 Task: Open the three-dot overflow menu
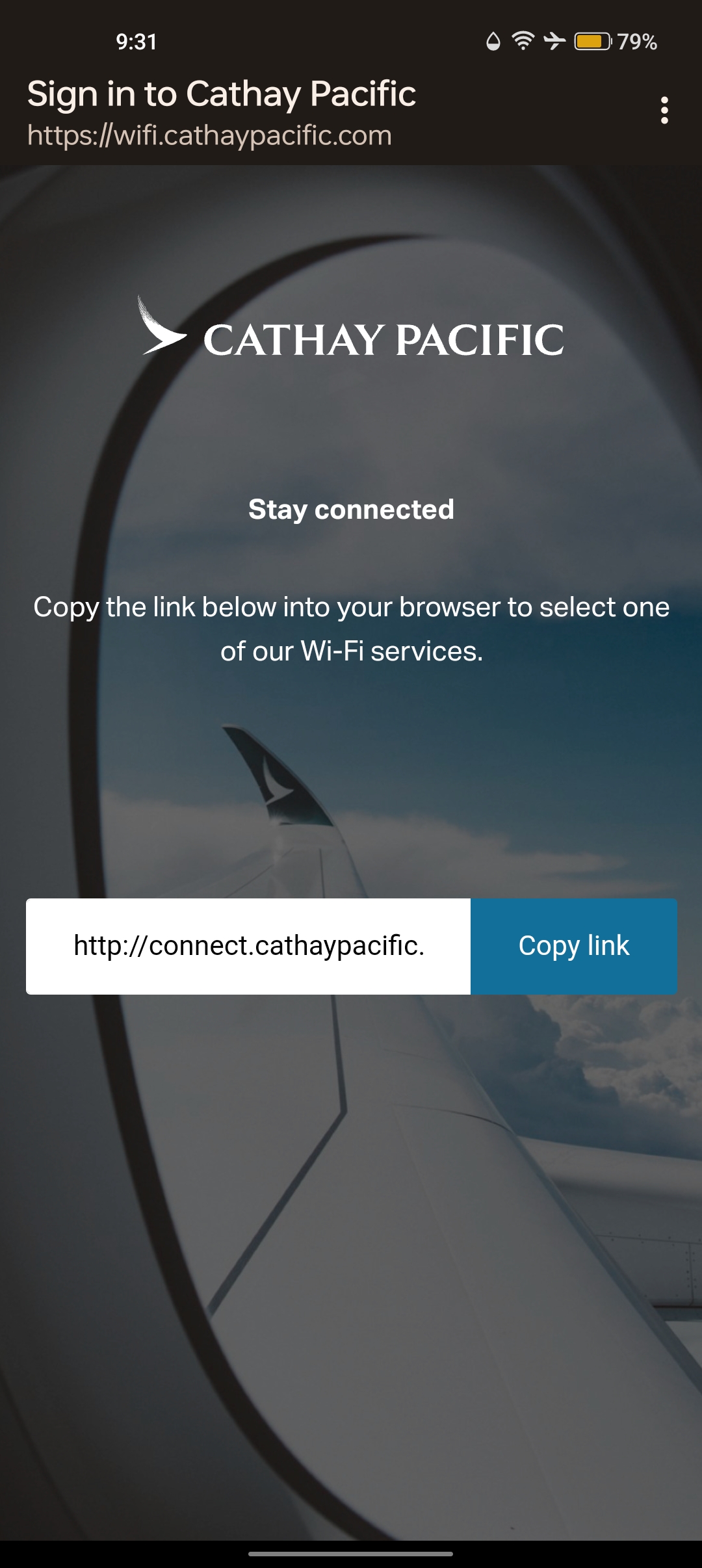click(x=664, y=111)
